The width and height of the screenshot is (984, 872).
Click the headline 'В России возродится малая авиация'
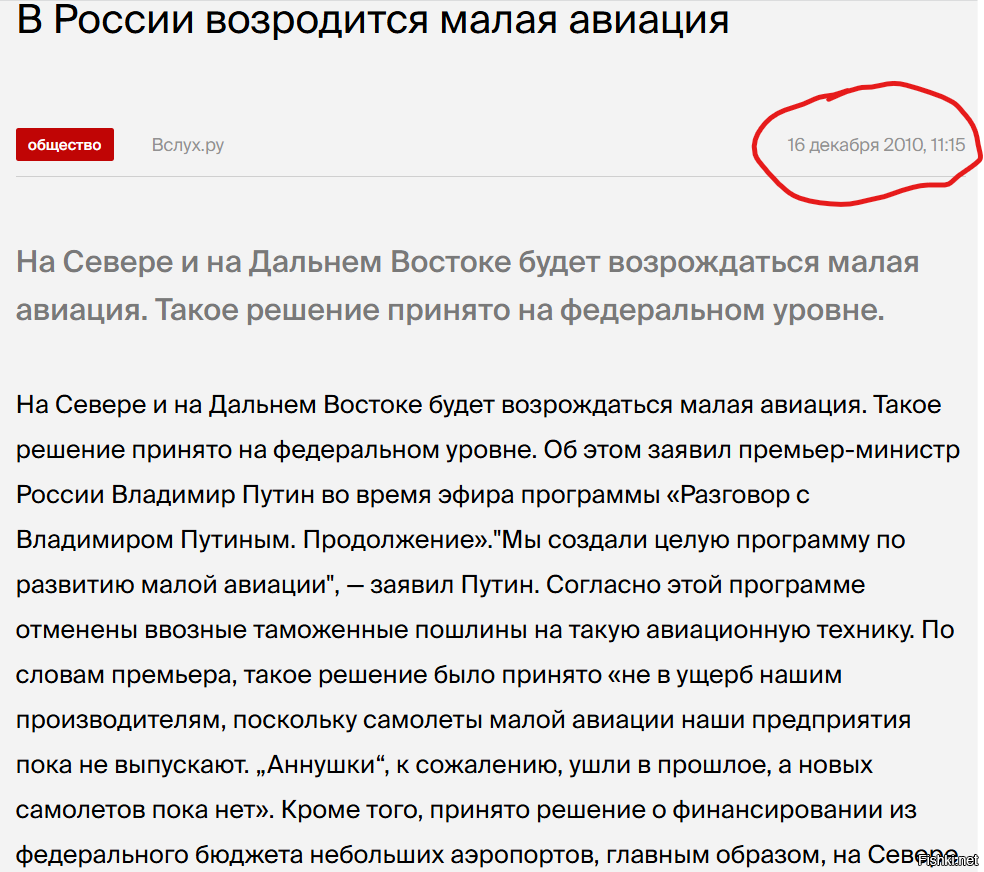pos(373,20)
